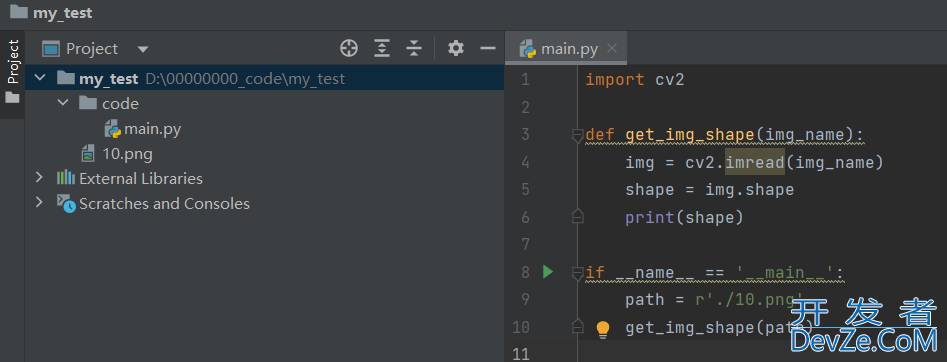
Task: Fold the if __name__ block at line 8
Action: click(x=577, y=273)
